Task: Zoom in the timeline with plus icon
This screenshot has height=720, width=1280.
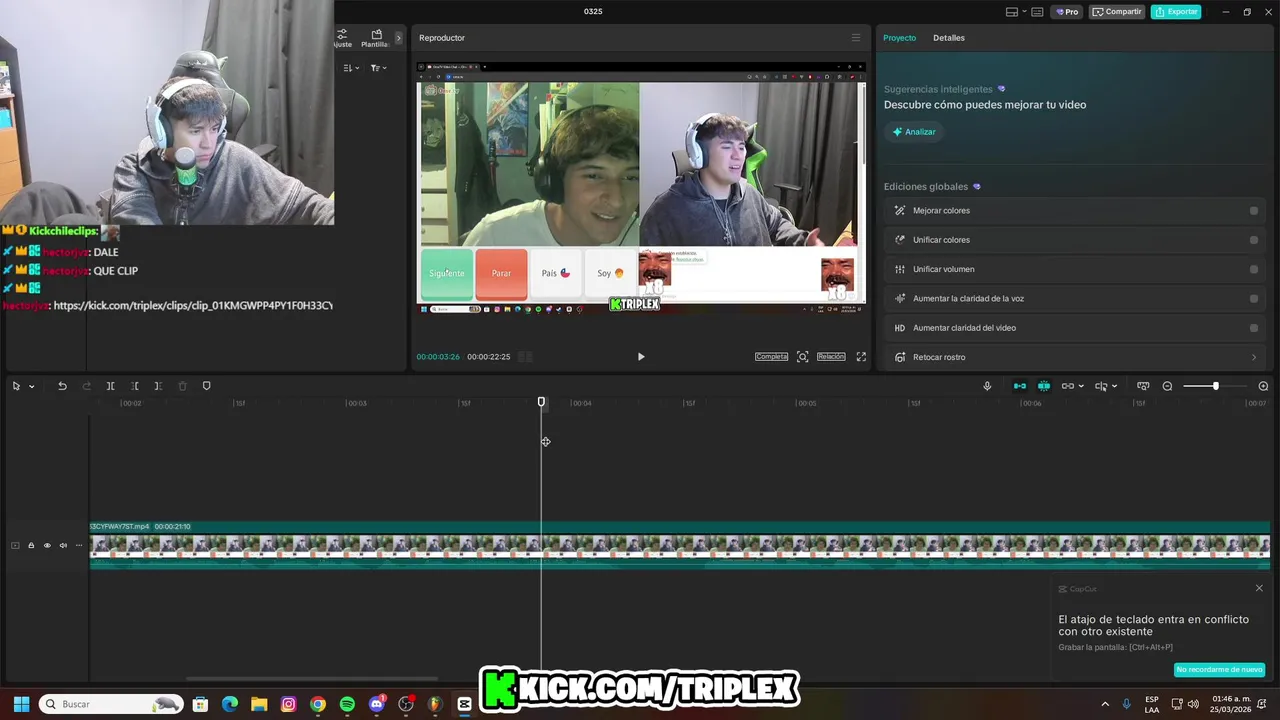Action: click(1263, 386)
